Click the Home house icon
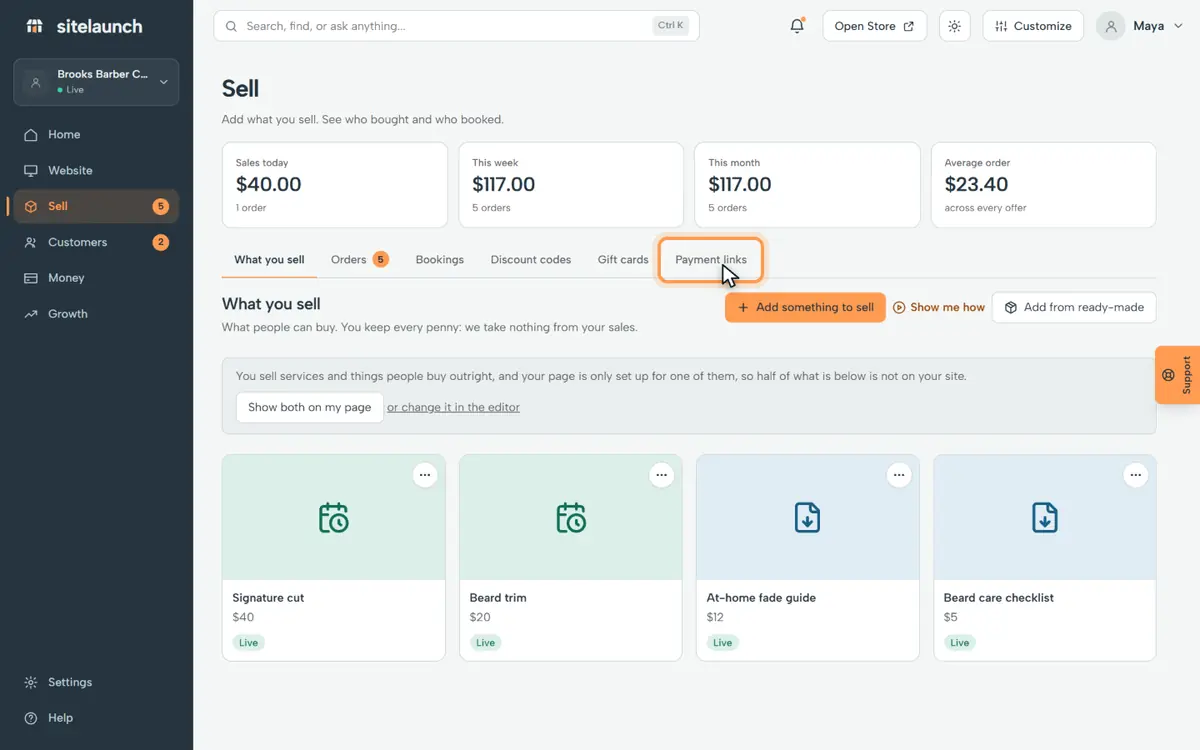 pos(31,134)
